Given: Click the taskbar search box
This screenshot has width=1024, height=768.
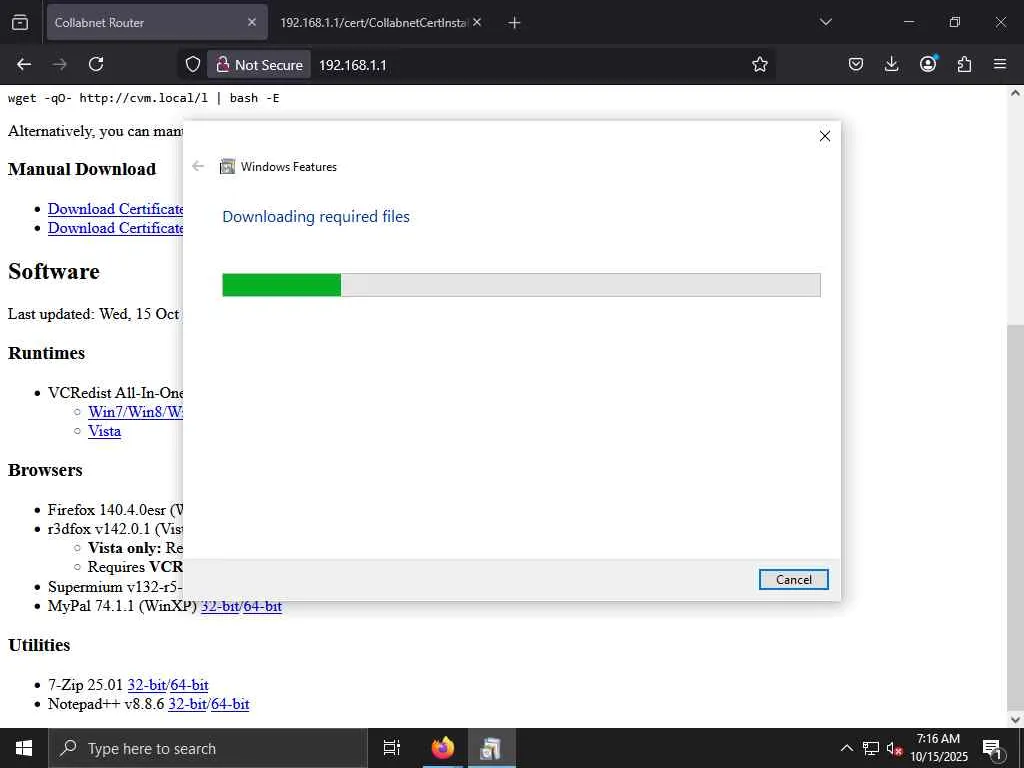Looking at the screenshot, I should 208,748.
